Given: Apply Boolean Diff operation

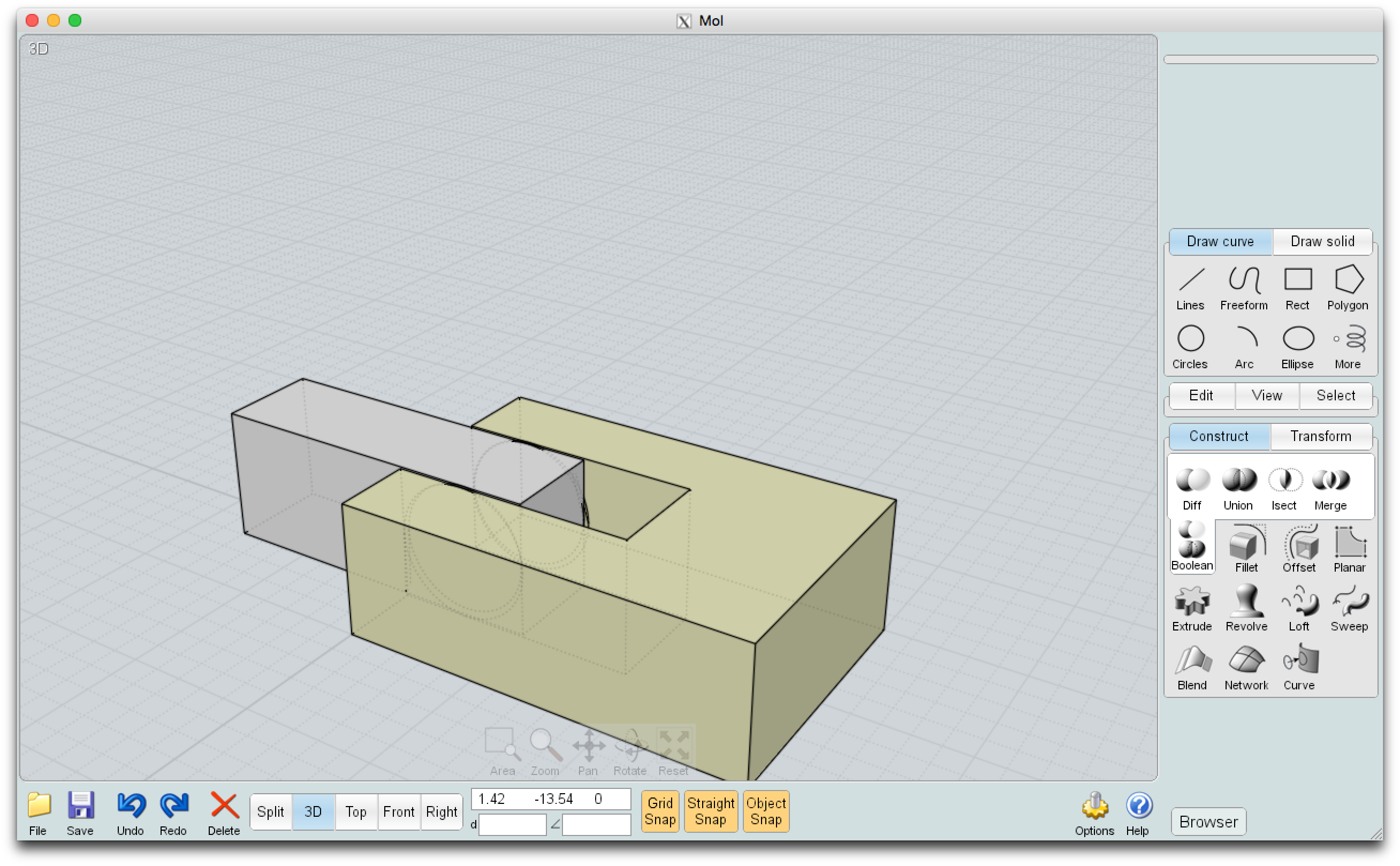Looking at the screenshot, I should (x=1192, y=489).
